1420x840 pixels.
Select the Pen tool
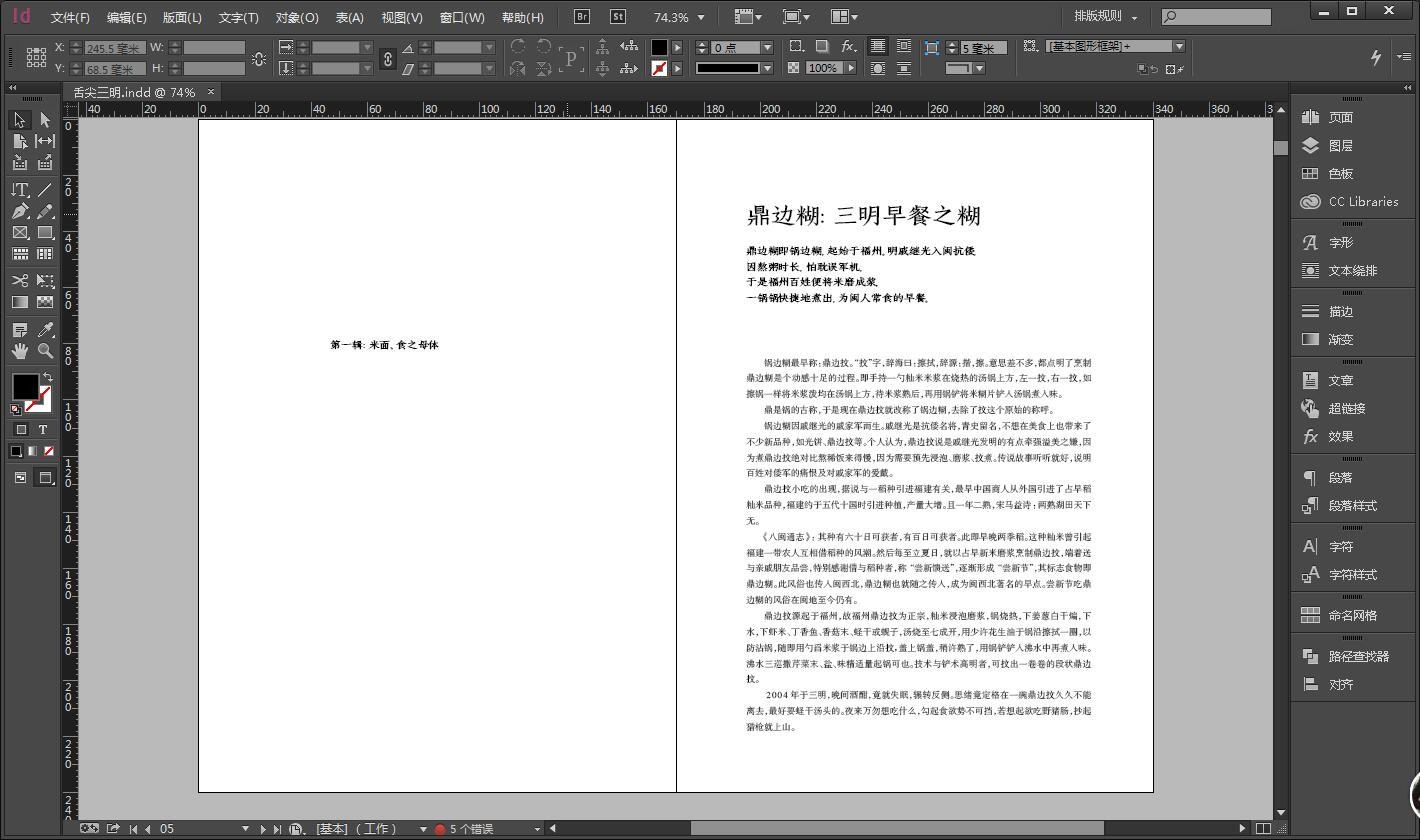tap(20, 211)
